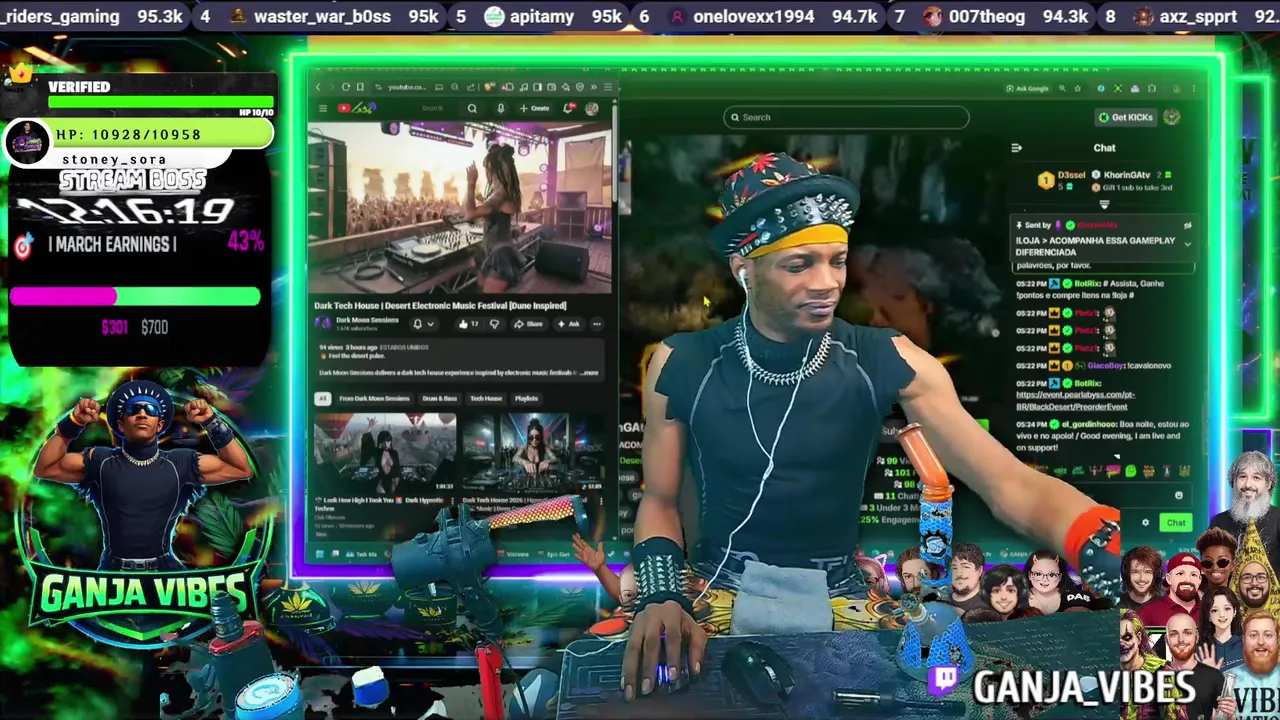Open the Dark Moon Sessions channel
1280x720 pixels.
[x=367, y=320]
